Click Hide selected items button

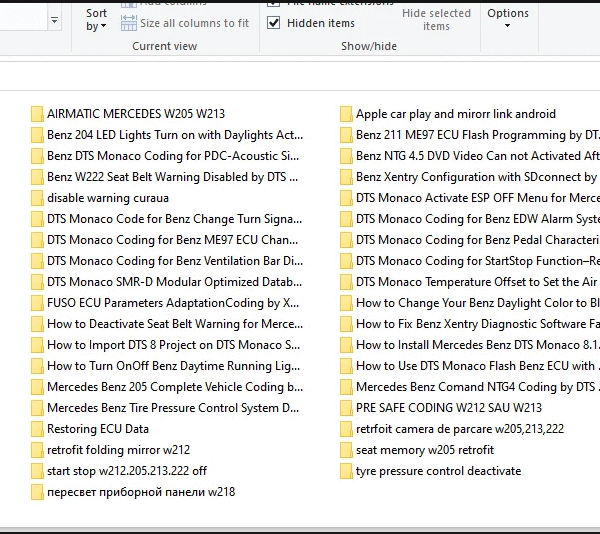436,20
